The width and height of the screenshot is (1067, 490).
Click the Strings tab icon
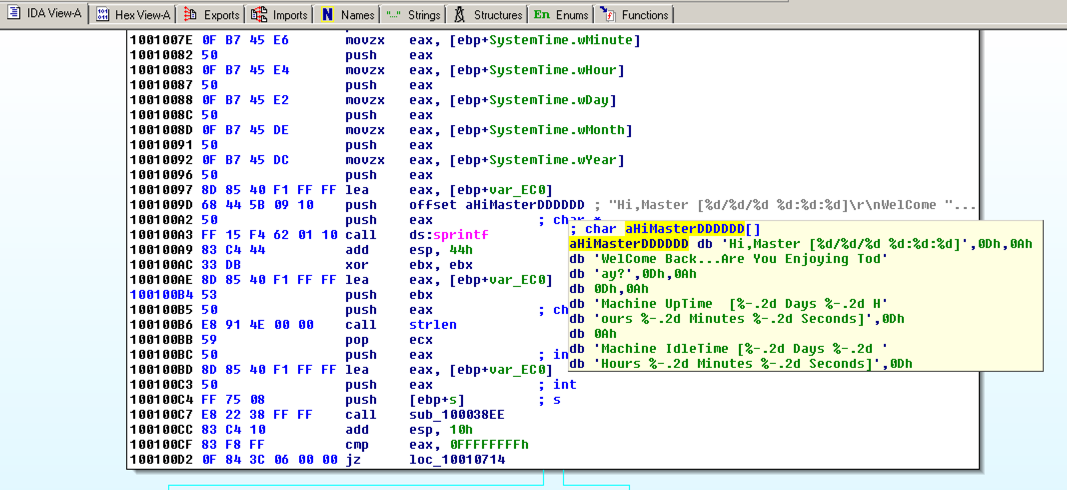pyautogui.click(x=393, y=14)
